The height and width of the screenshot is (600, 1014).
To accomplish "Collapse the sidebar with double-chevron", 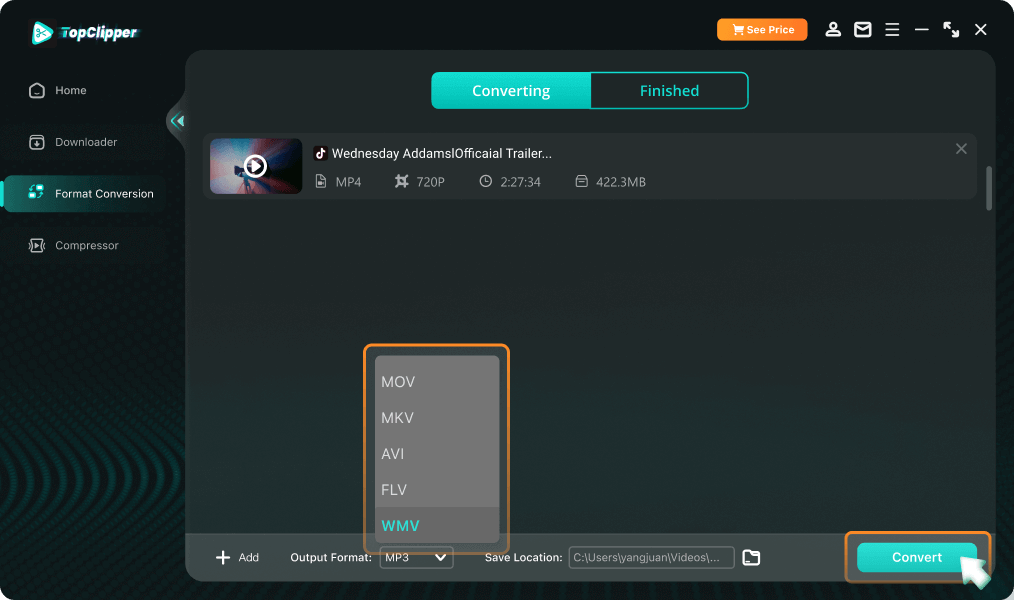I will [x=177, y=121].
